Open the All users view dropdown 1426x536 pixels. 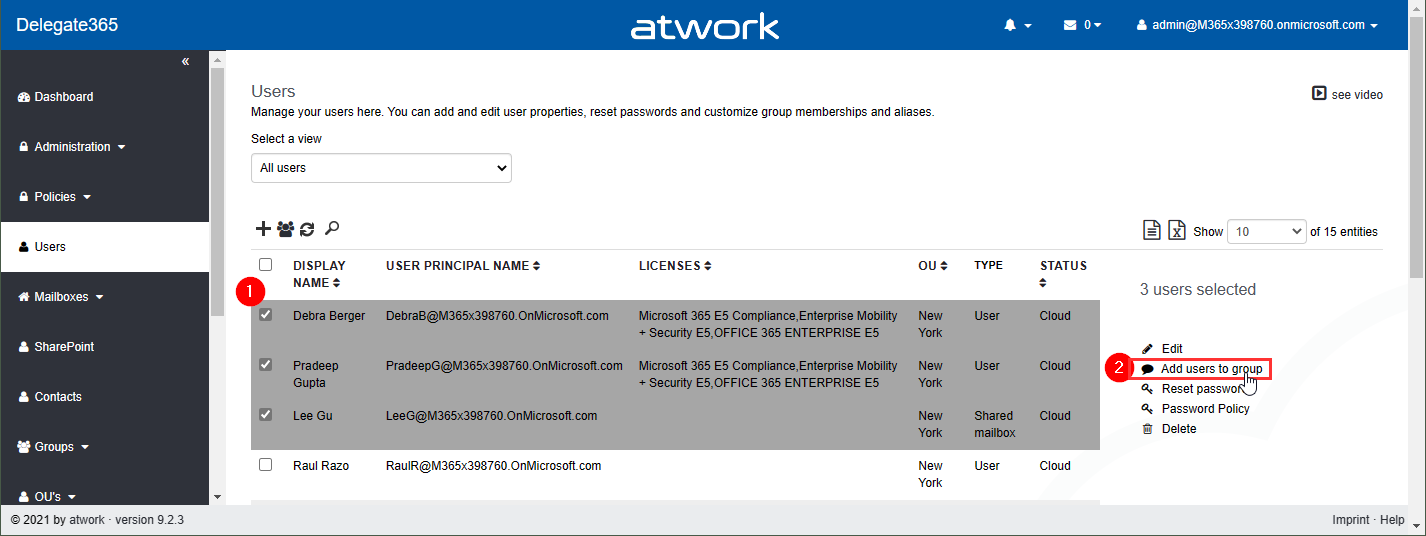tap(381, 168)
